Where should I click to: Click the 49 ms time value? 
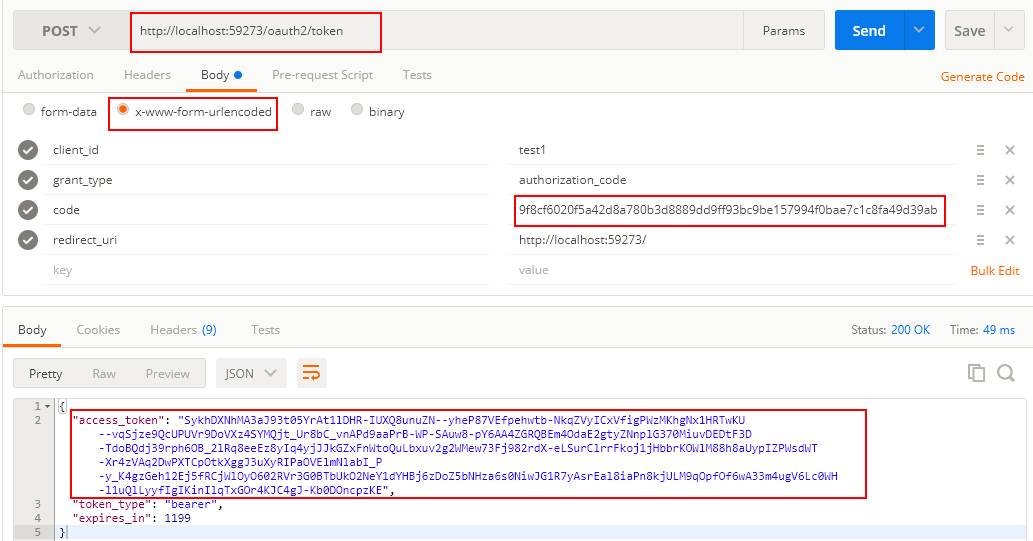[x=999, y=329]
